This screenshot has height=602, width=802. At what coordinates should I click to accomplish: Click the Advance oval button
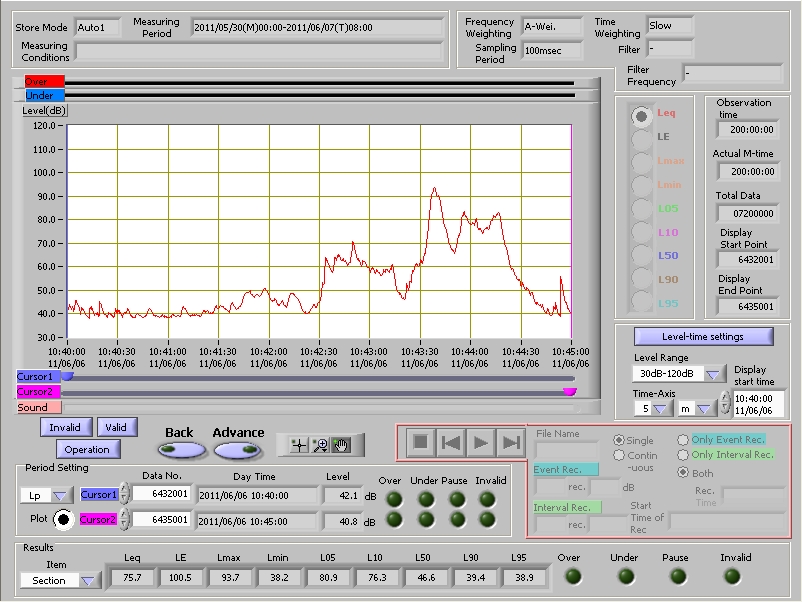coord(238,450)
